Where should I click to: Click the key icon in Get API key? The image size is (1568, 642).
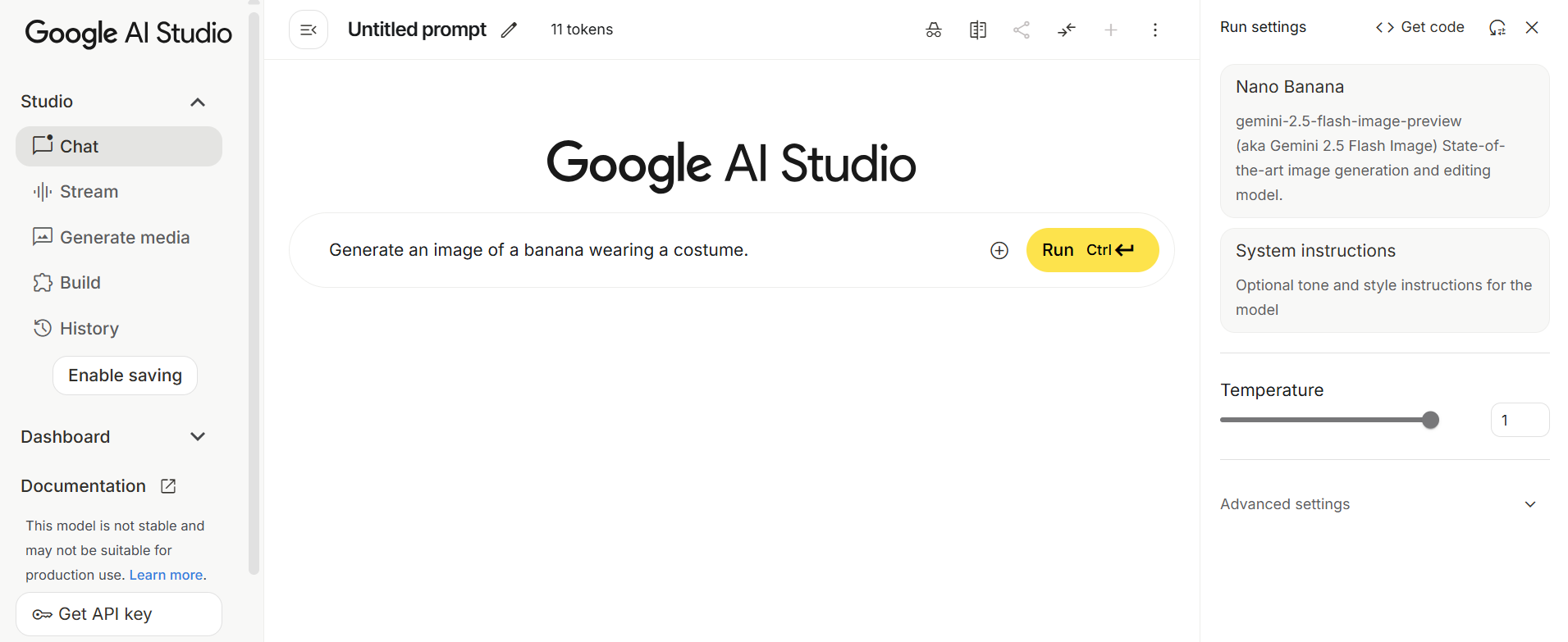point(42,615)
